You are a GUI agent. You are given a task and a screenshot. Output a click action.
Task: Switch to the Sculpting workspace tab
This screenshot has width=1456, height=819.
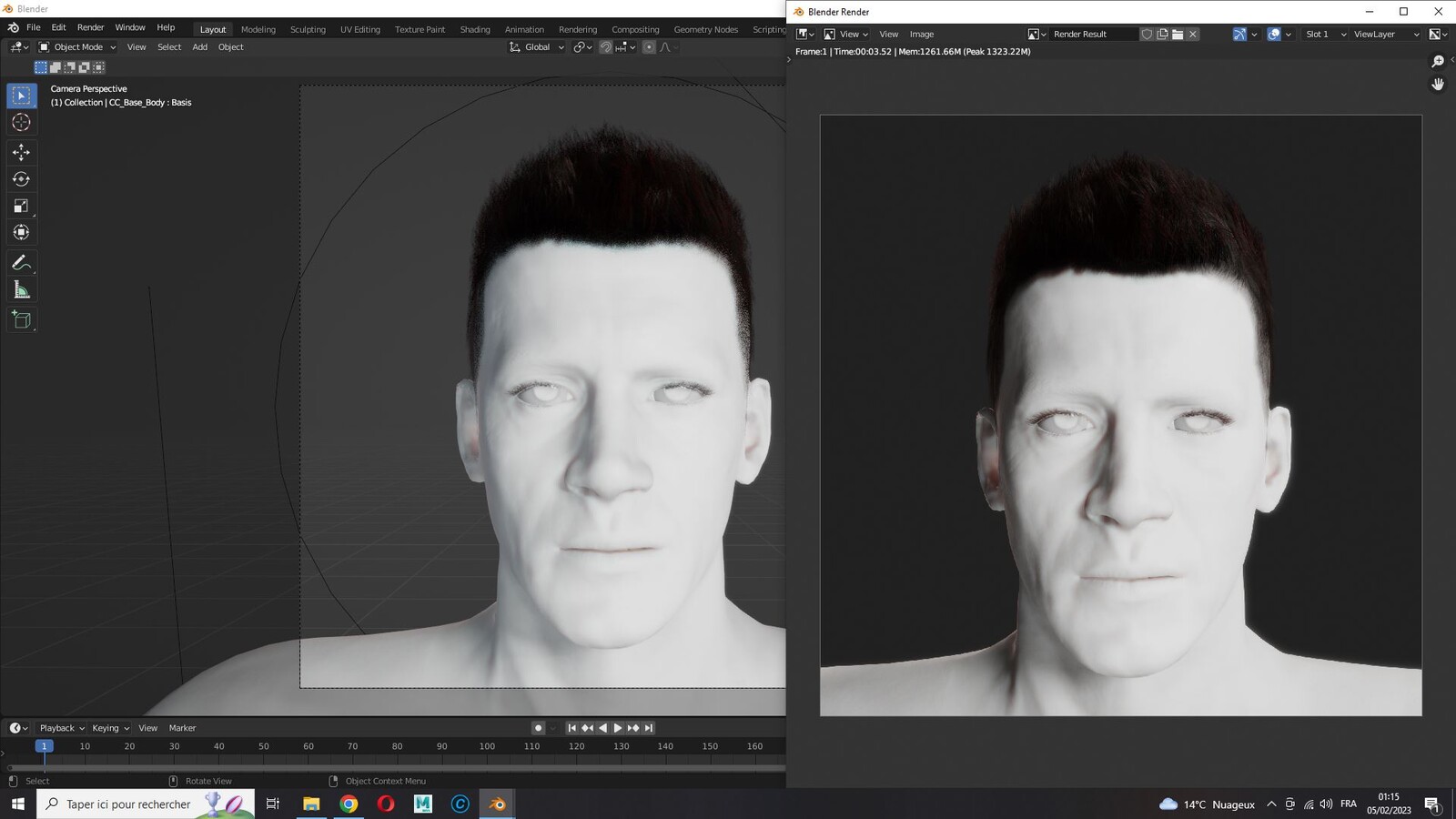tap(308, 30)
